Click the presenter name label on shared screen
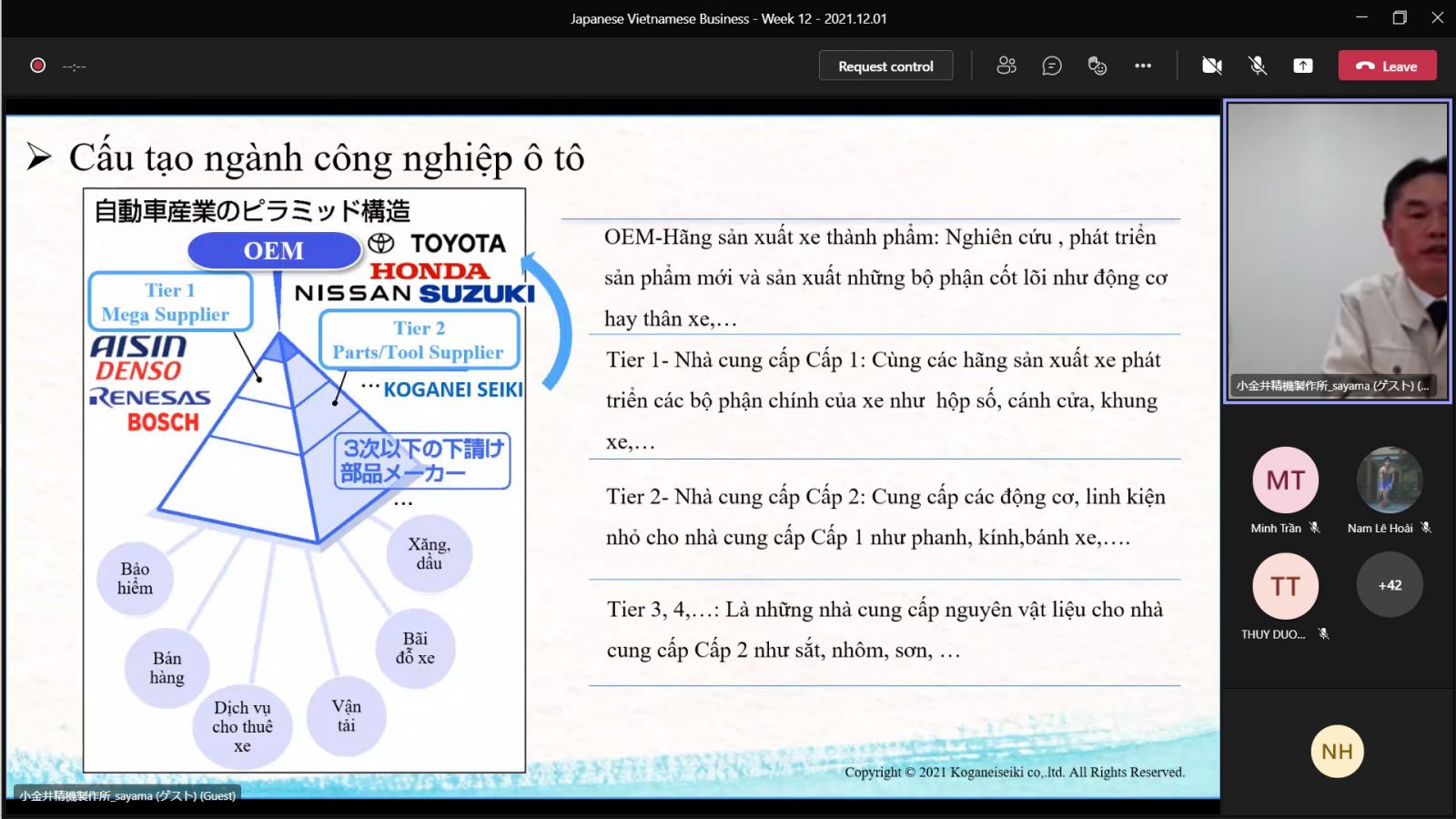 128,795
